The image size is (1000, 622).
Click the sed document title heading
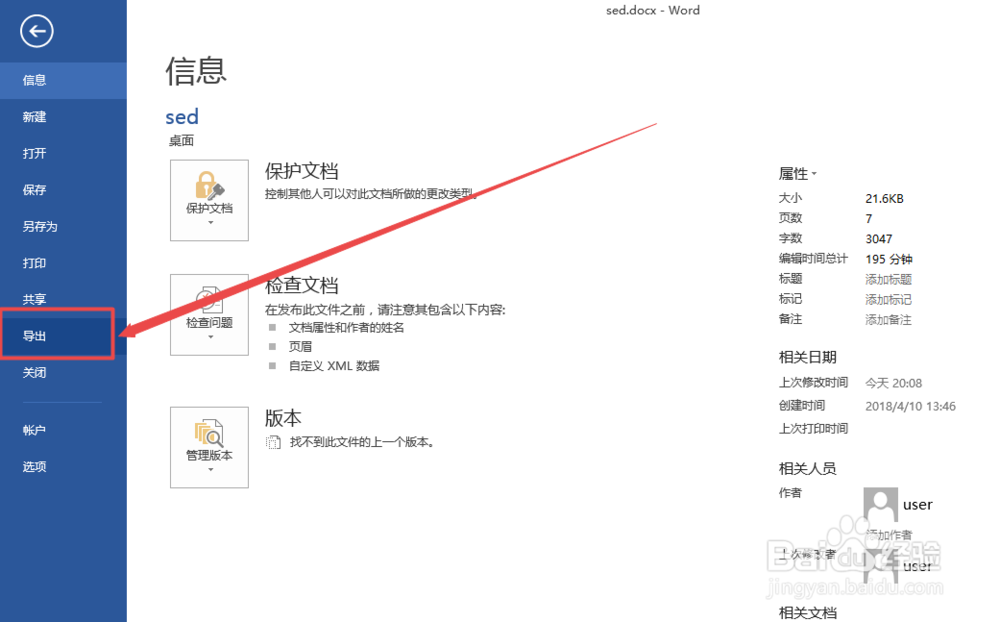(182, 116)
